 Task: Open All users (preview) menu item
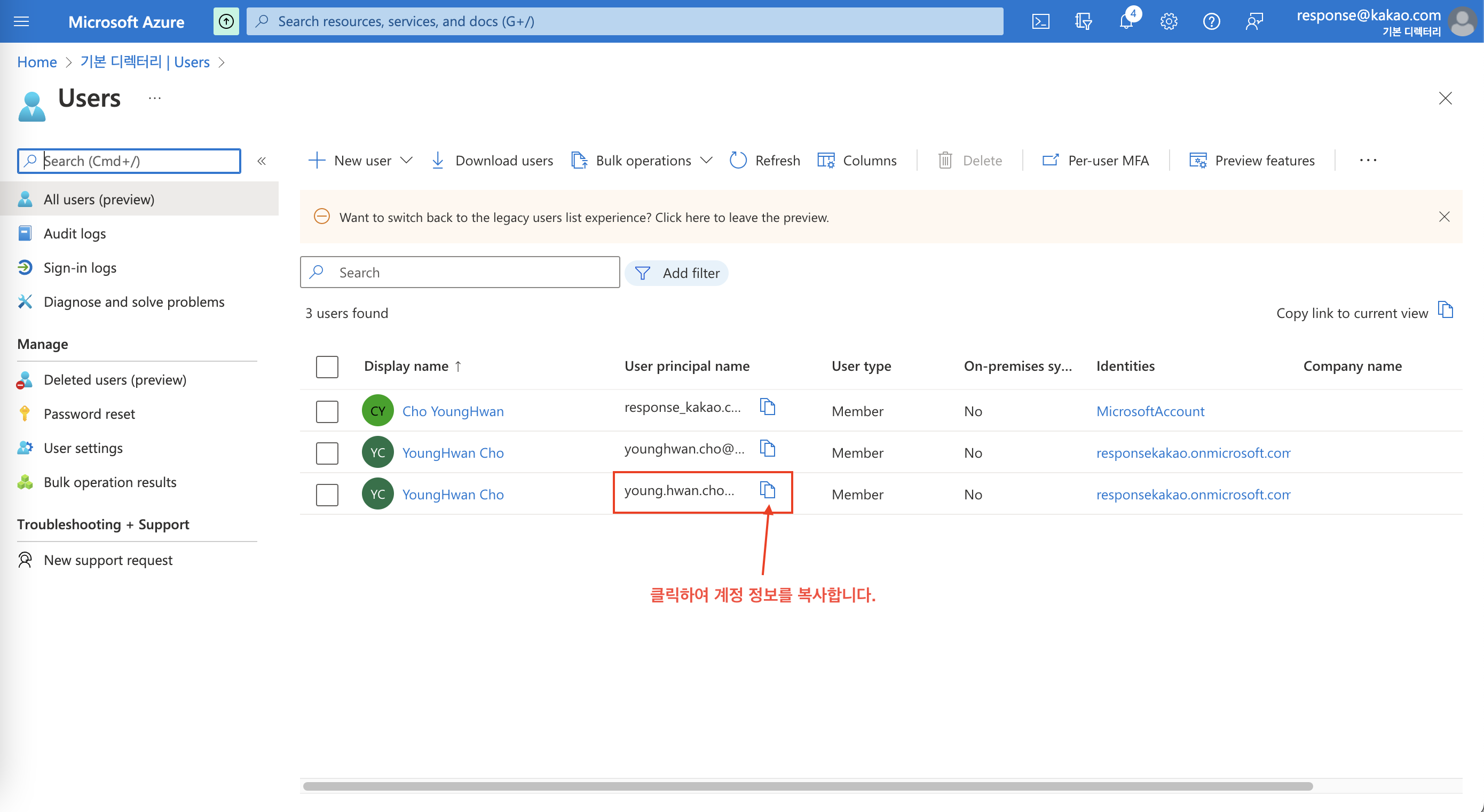(x=139, y=198)
